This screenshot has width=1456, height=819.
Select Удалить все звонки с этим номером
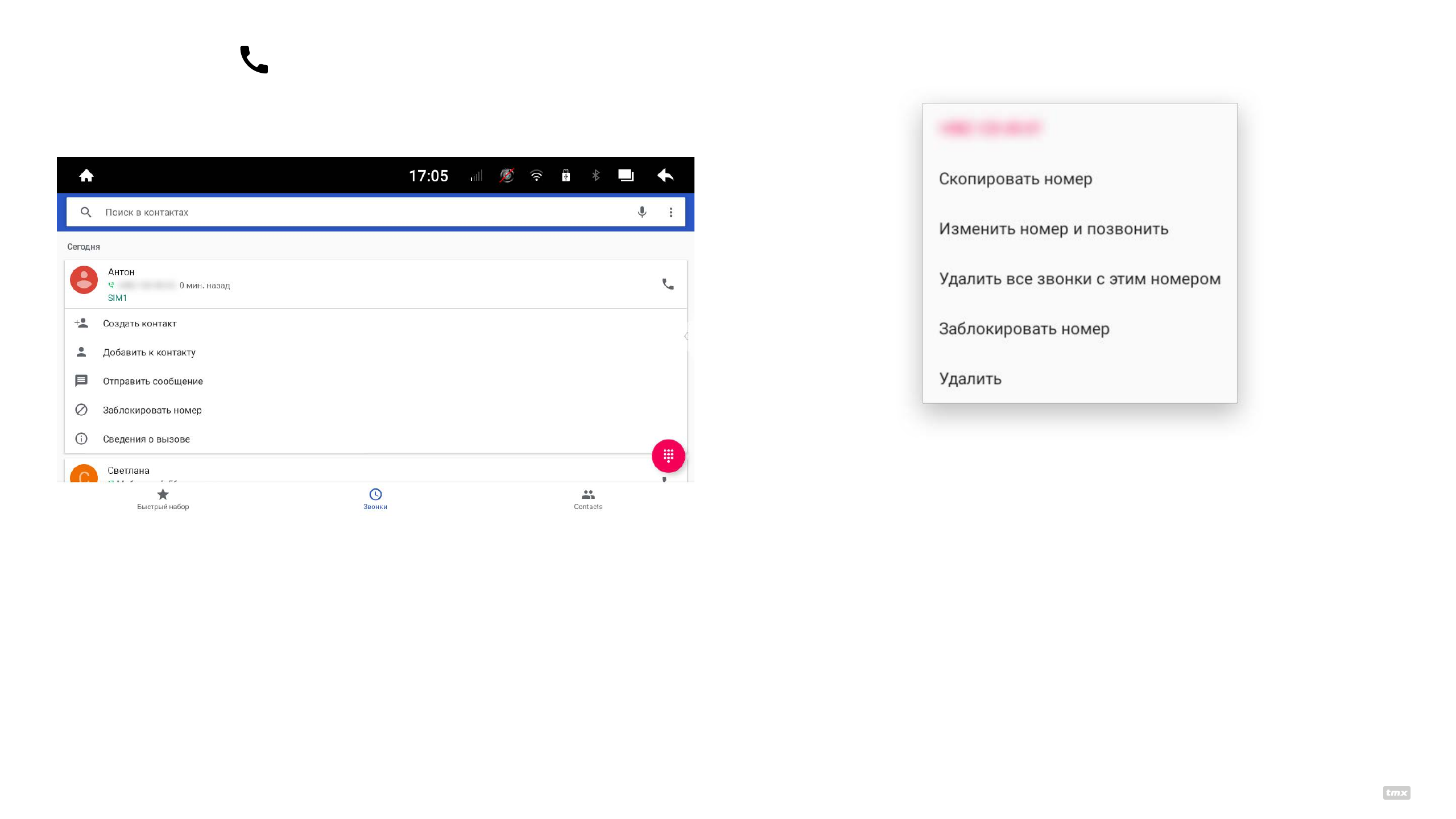point(1079,279)
